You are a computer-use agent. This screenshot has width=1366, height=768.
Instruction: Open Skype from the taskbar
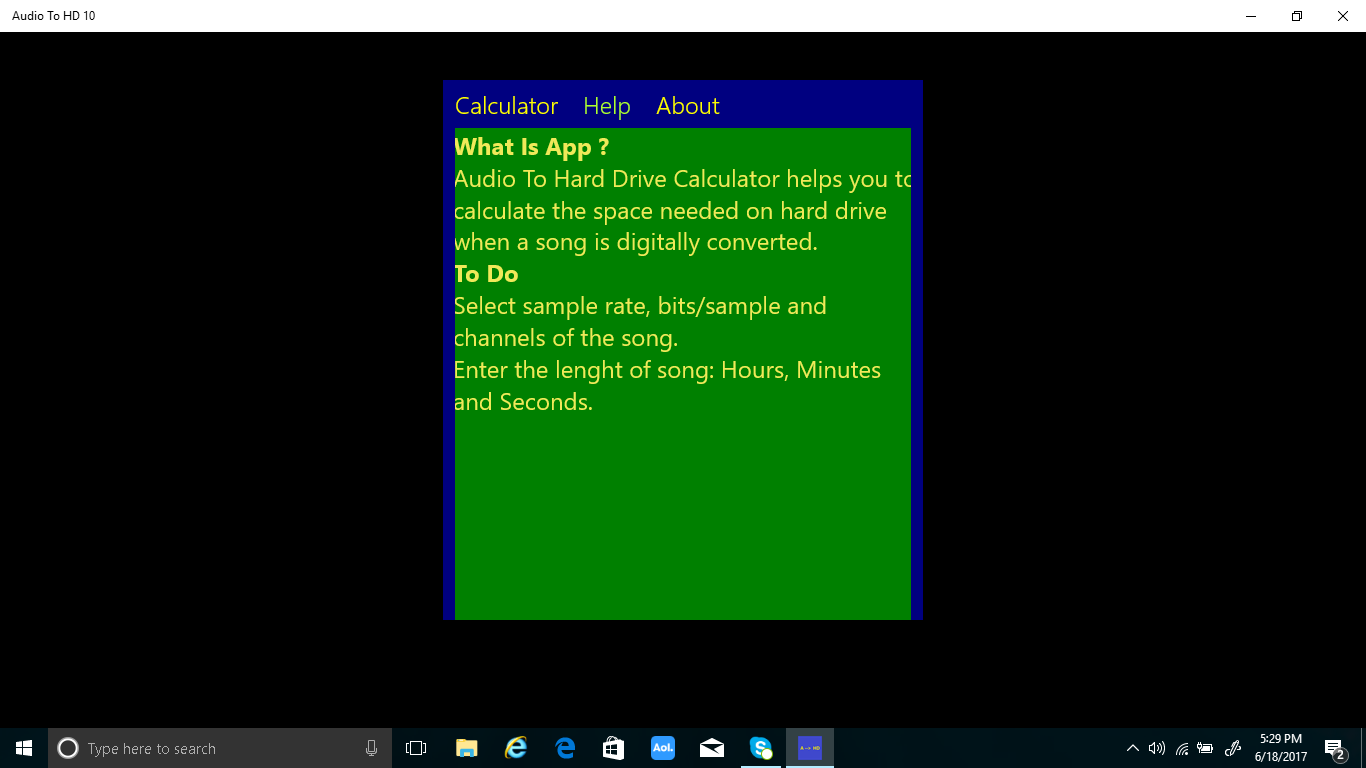coord(761,748)
